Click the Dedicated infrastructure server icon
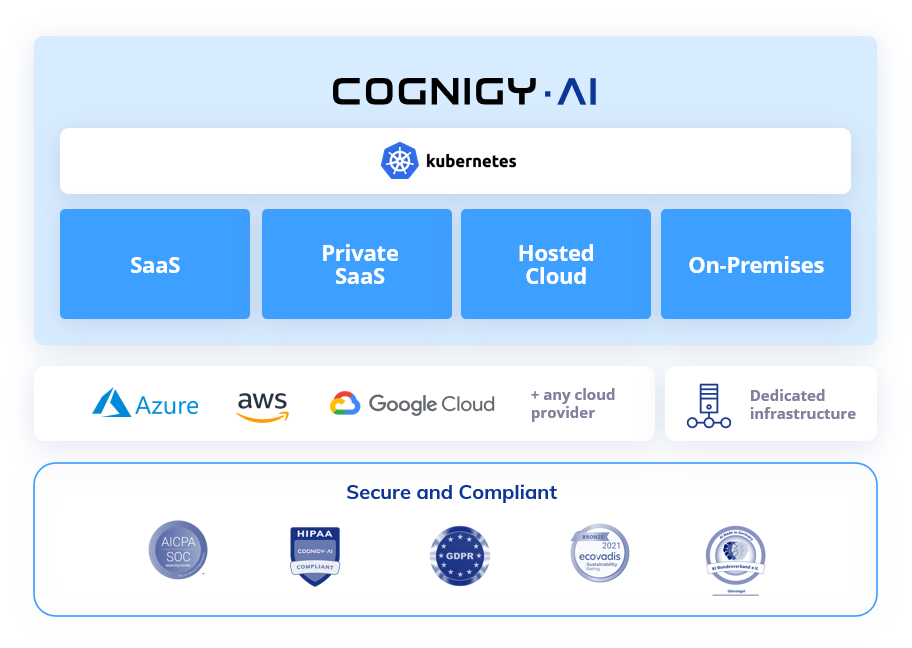The width and height of the screenshot is (912, 648). point(711,403)
